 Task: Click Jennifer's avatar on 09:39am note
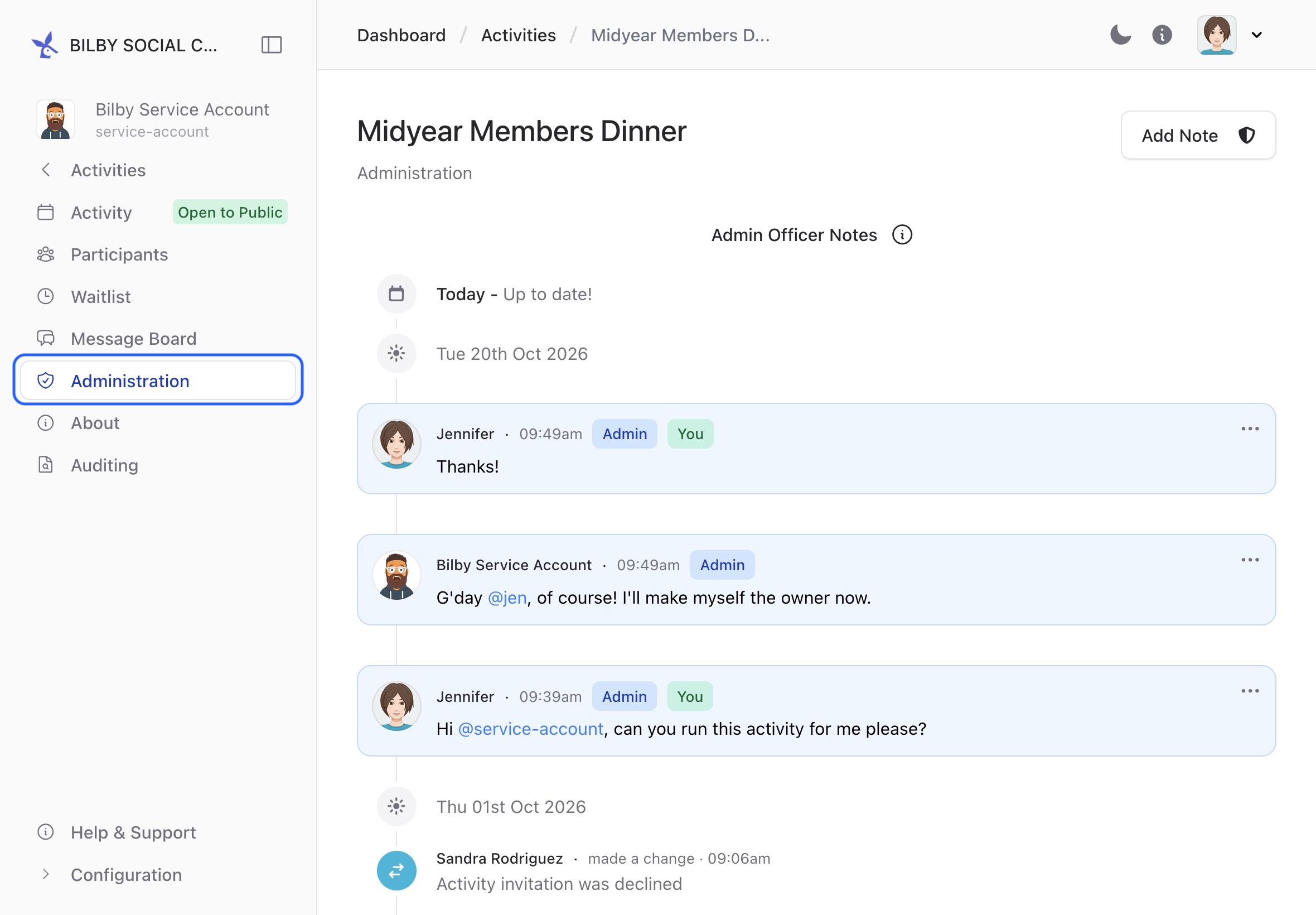(396, 706)
